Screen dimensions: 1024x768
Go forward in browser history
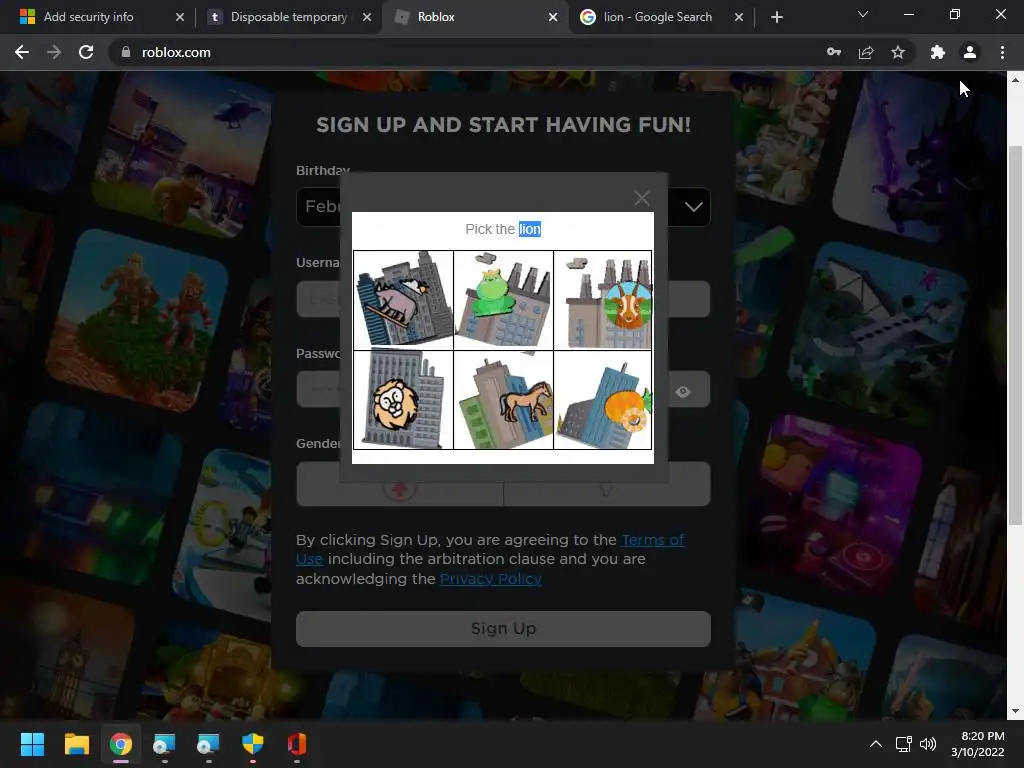pos(54,52)
